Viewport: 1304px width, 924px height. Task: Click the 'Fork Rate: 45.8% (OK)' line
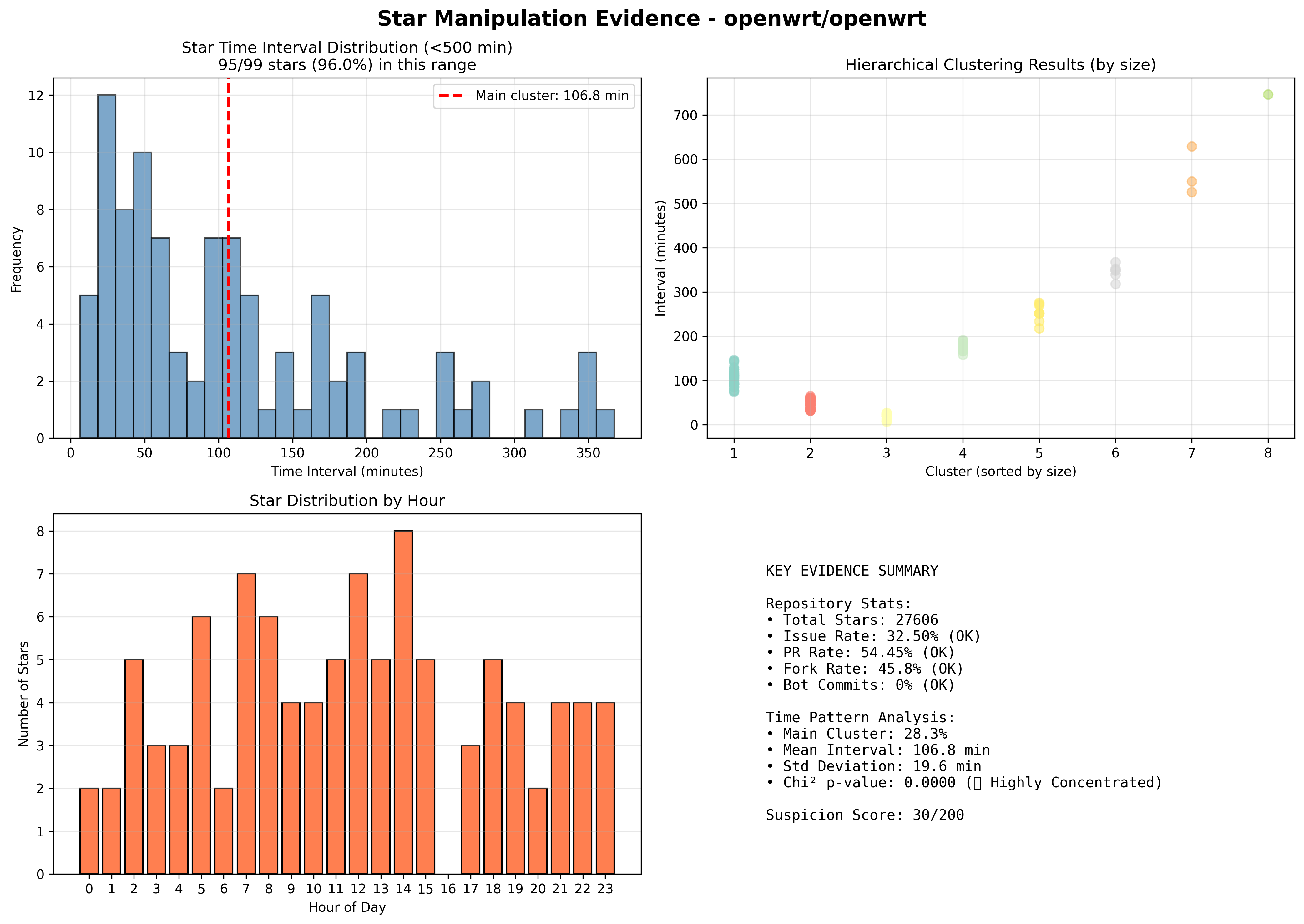point(865,669)
